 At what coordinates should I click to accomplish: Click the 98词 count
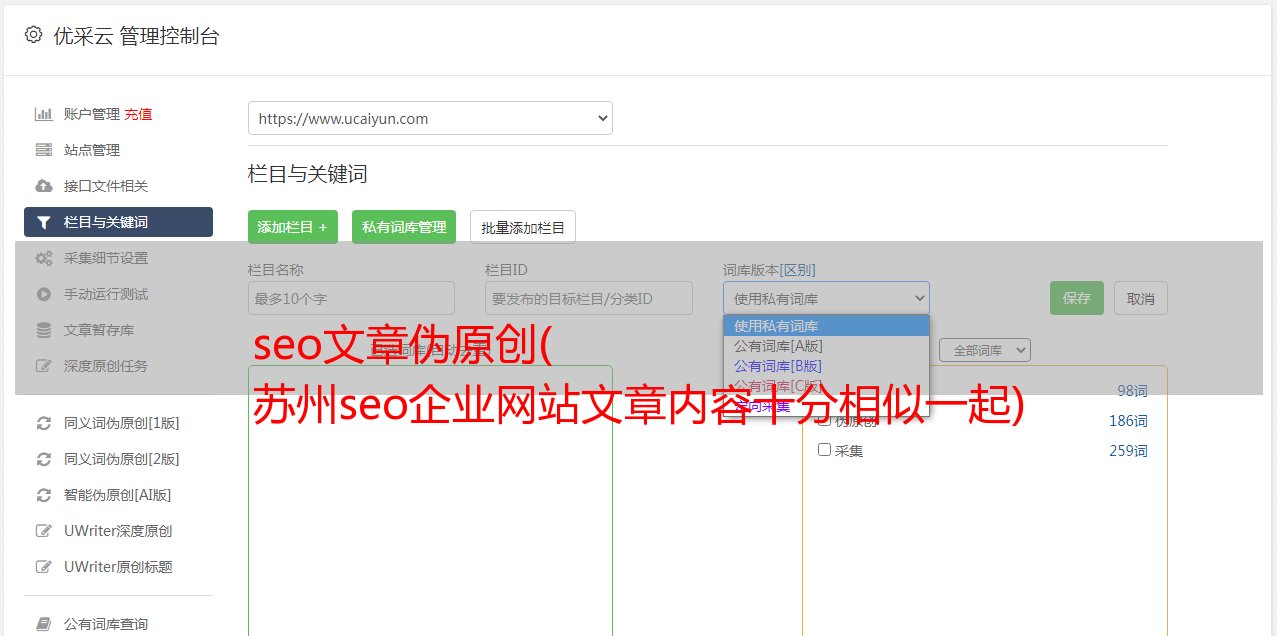coord(1132,391)
